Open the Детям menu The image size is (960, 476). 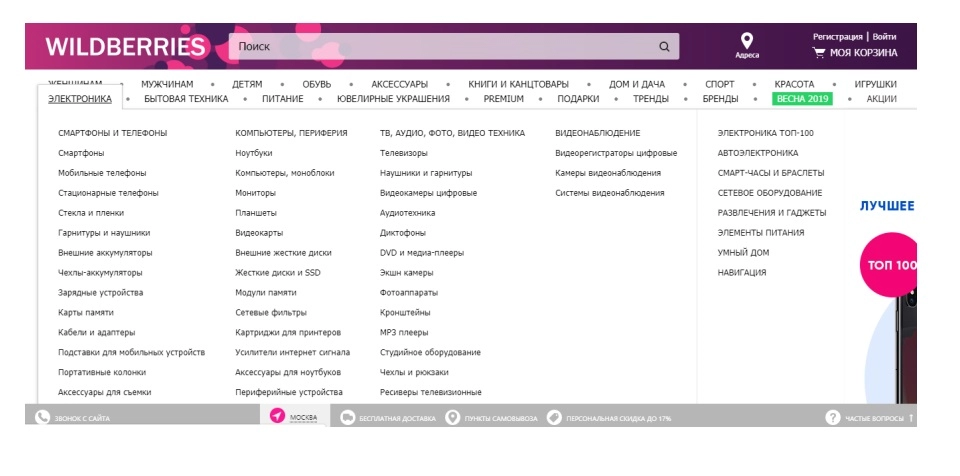point(247,85)
